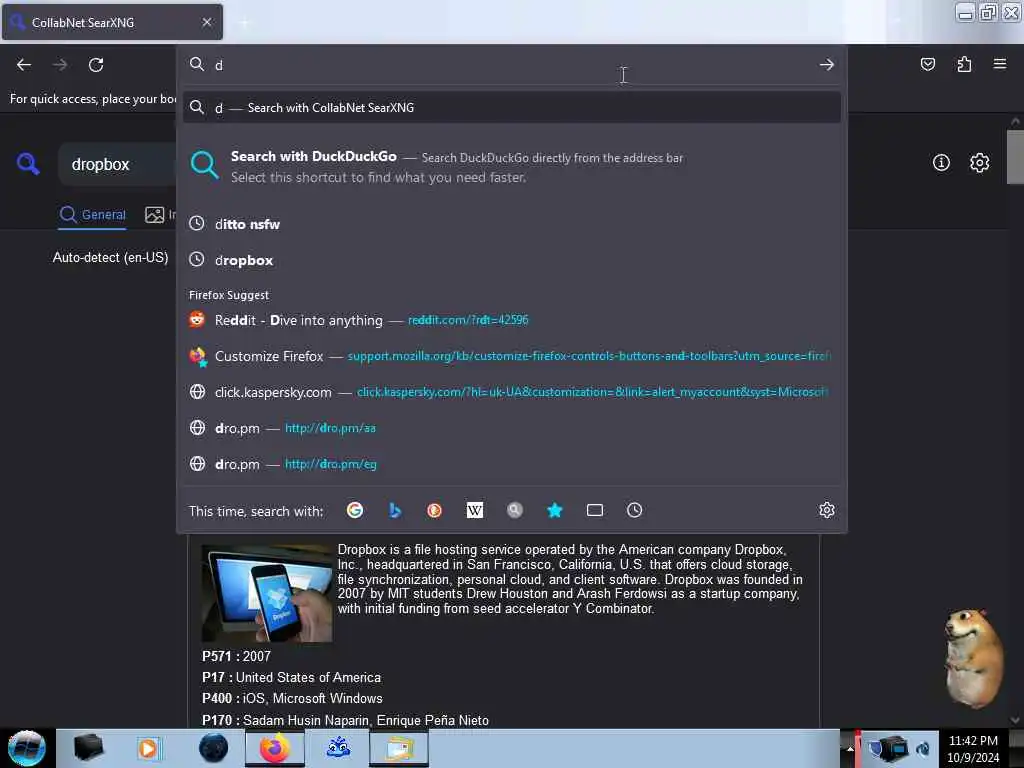
Task: Select the General results tab
Action: (92, 214)
